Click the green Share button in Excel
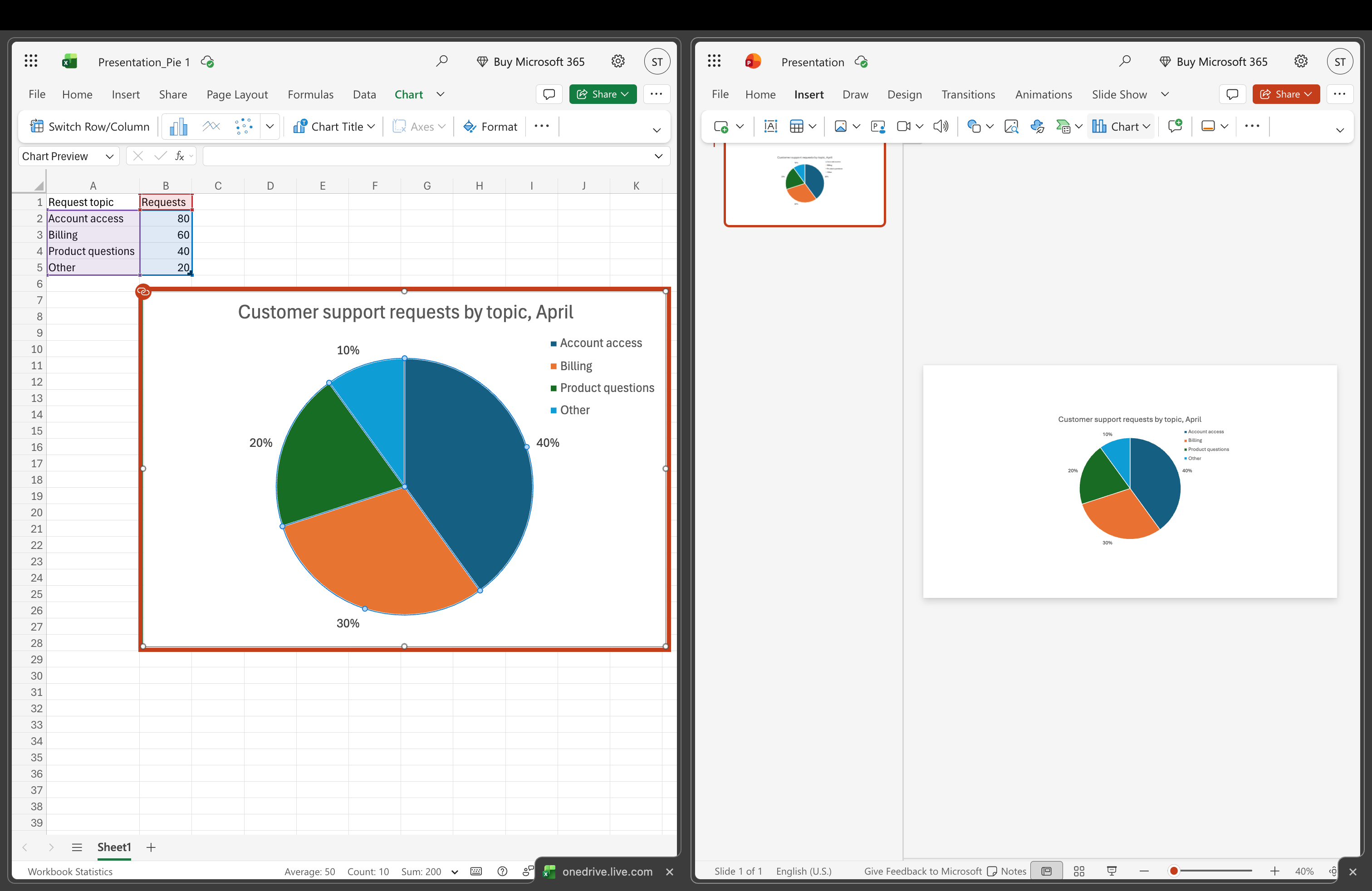 (603, 94)
